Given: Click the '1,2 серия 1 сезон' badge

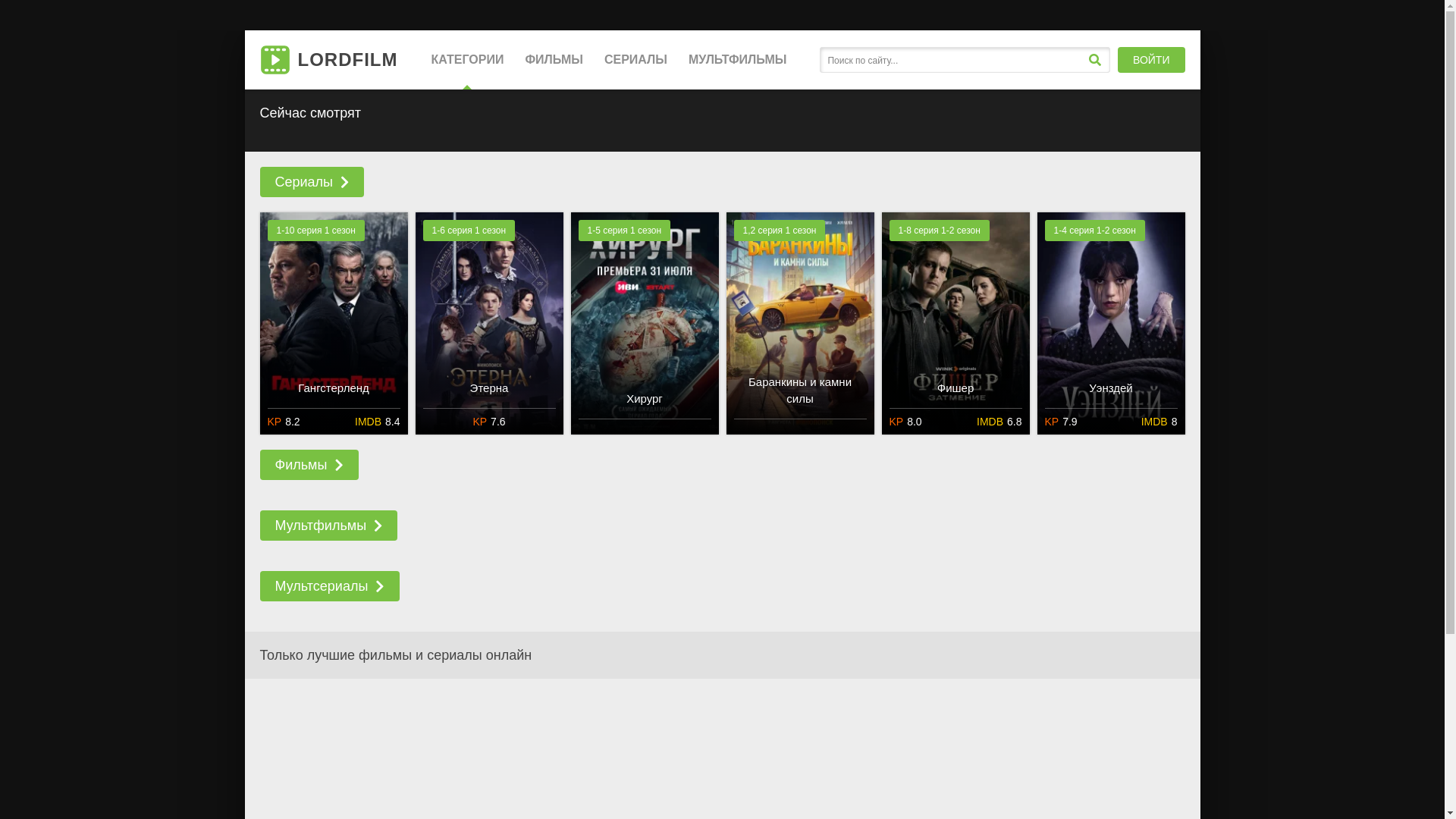Looking at the screenshot, I should point(780,231).
